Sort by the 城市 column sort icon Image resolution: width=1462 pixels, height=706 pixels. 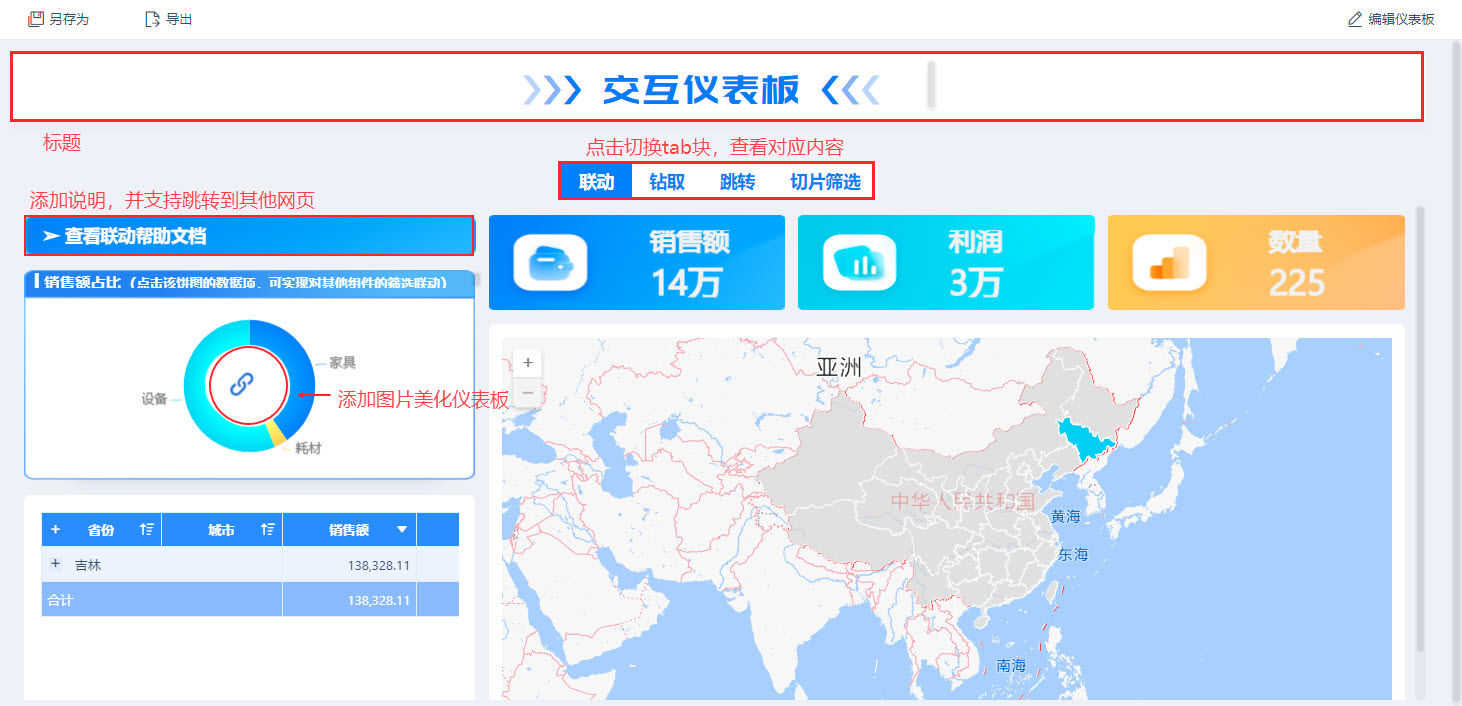coord(268,530)
